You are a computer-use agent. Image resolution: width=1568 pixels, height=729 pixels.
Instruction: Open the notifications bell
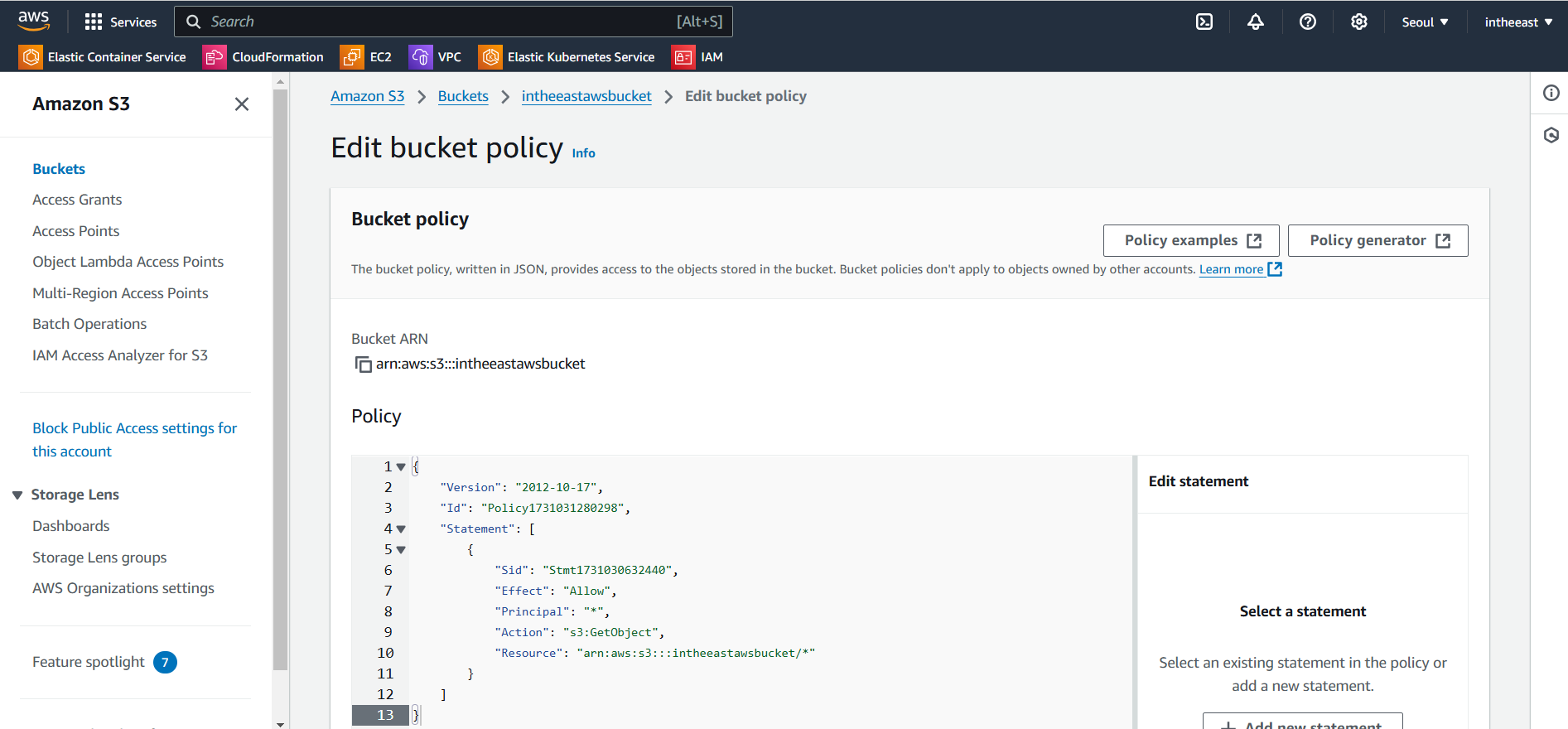coord(1256,22)
